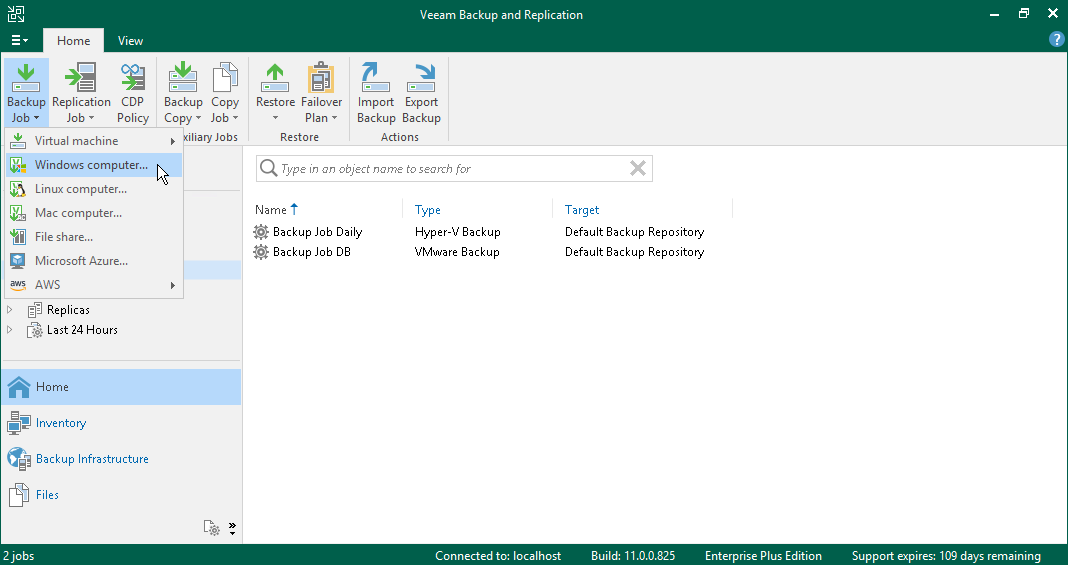1068x565 pixels.
Task: Click the navigation pane settings gear icon
Action: point(212,528)
